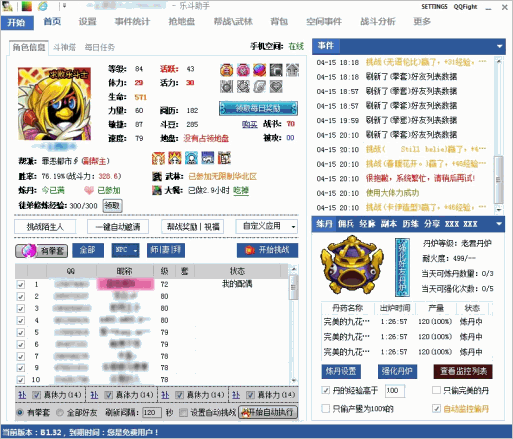The width and height of the screenshot is (513, 439).
Task: Click the 吃掉 link
Action: pyautogui.click(x=241, y=190)
